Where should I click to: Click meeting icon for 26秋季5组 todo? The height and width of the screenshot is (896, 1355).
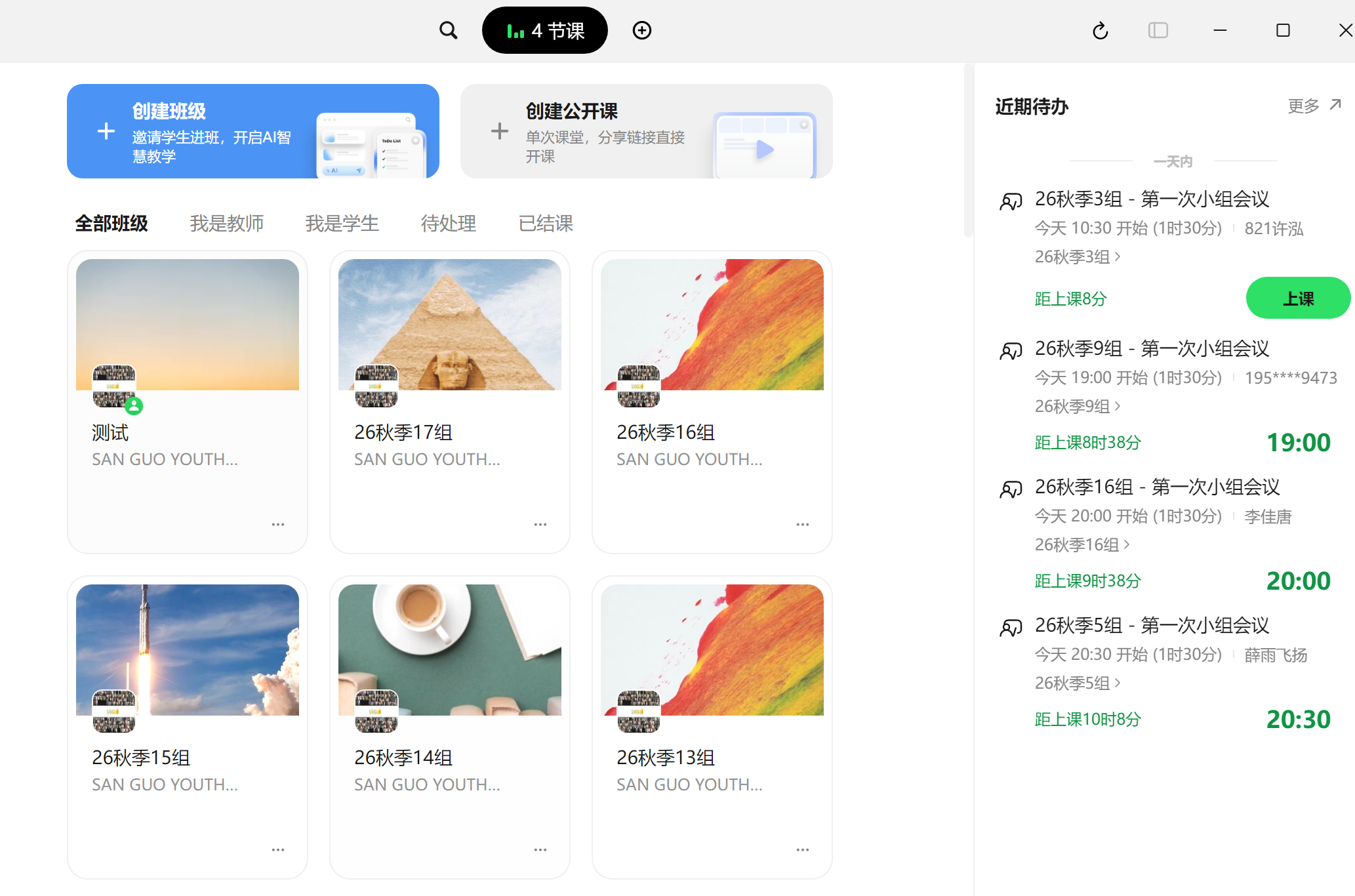pos(1011,628)
